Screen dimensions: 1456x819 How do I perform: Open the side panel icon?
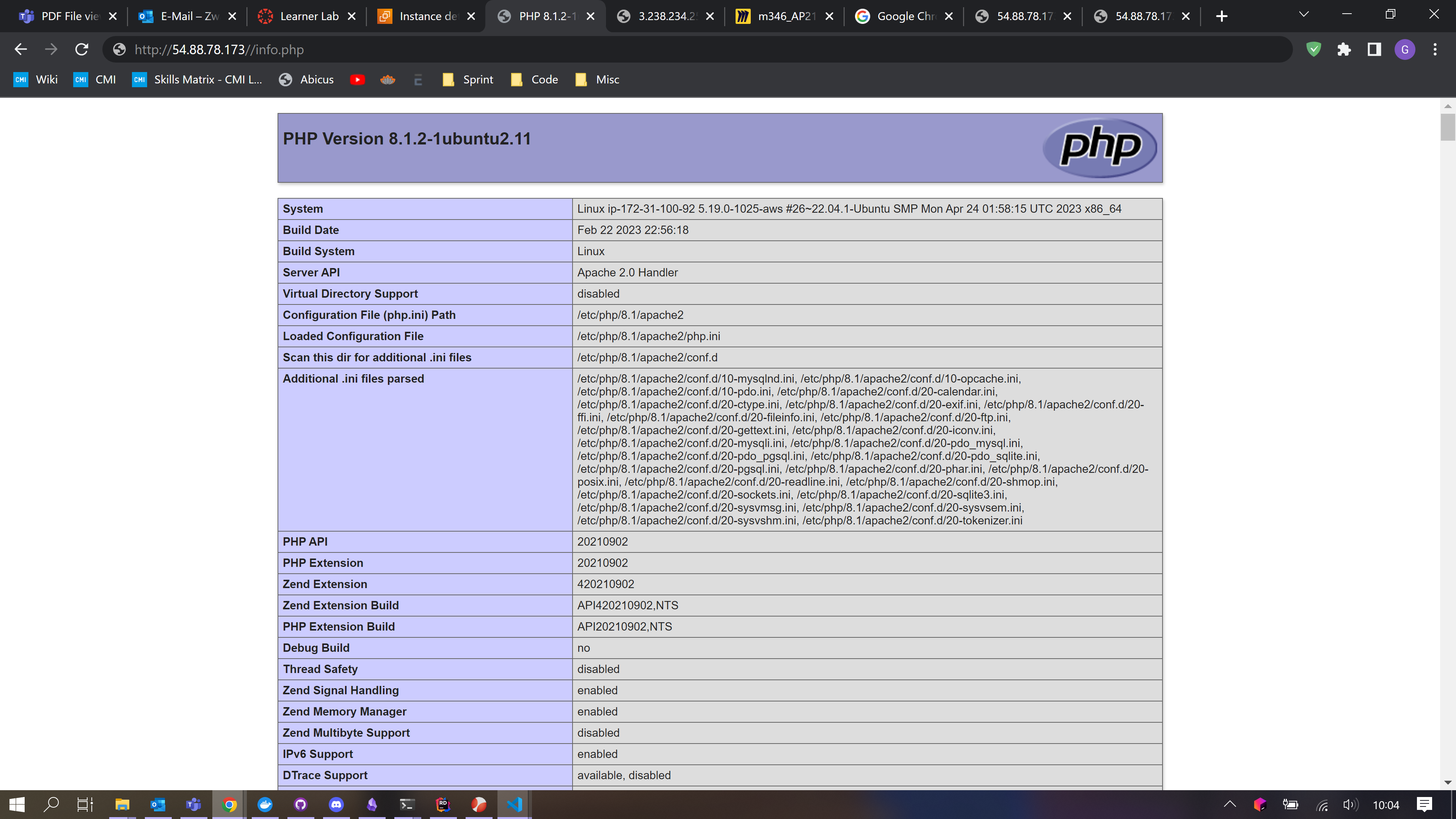coord(1374,50)
